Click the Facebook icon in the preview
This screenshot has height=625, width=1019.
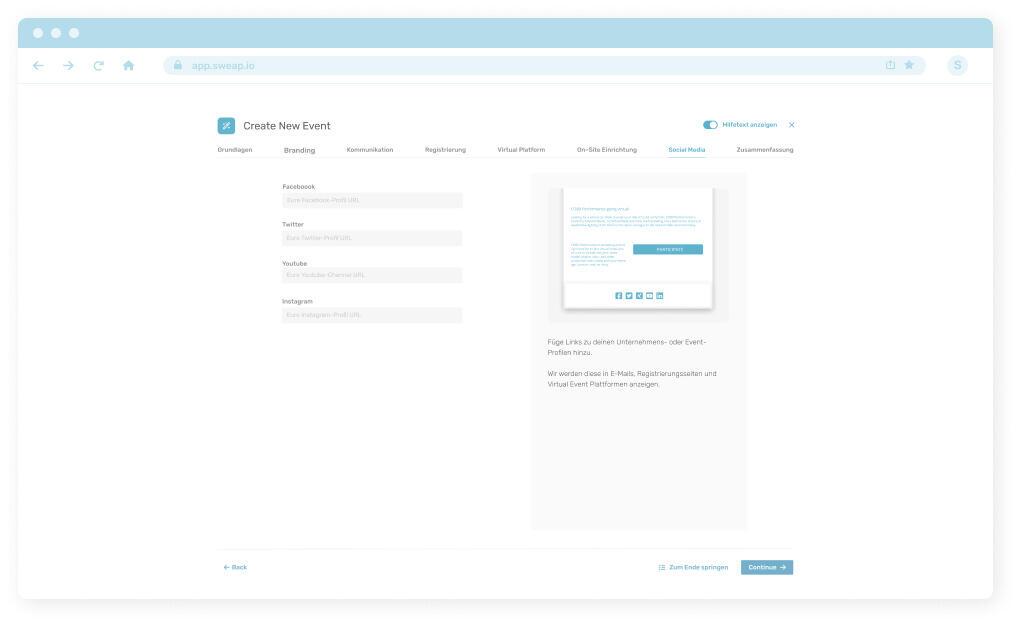pos(618,296)
